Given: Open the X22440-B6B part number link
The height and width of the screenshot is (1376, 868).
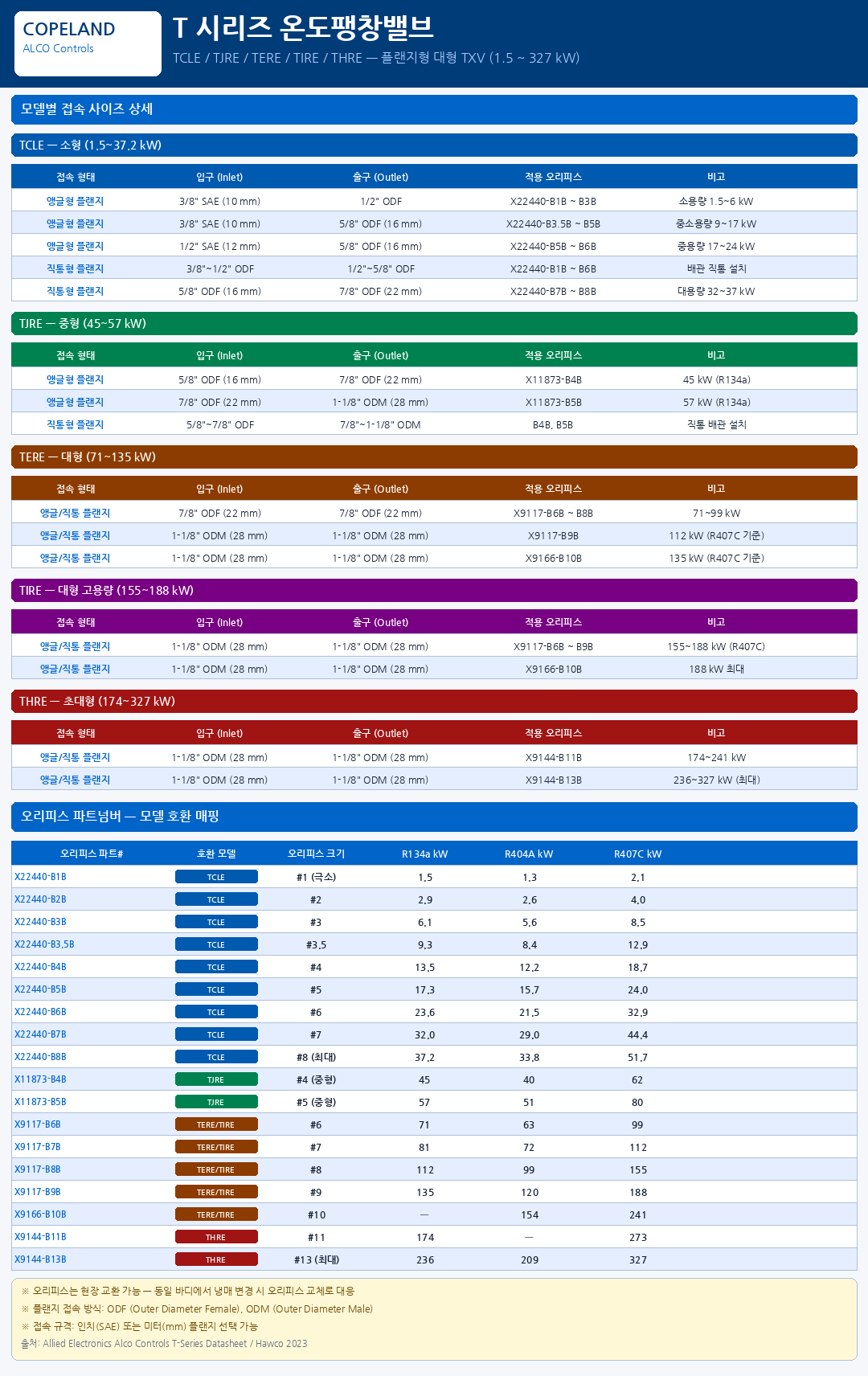Looking at the screenshot, I should click(40, 1012).
